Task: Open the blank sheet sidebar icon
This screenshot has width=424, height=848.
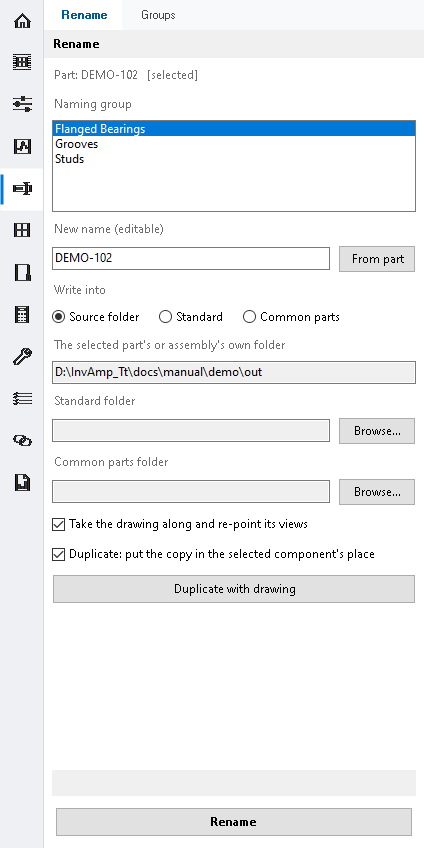Action: pos(22,273)
